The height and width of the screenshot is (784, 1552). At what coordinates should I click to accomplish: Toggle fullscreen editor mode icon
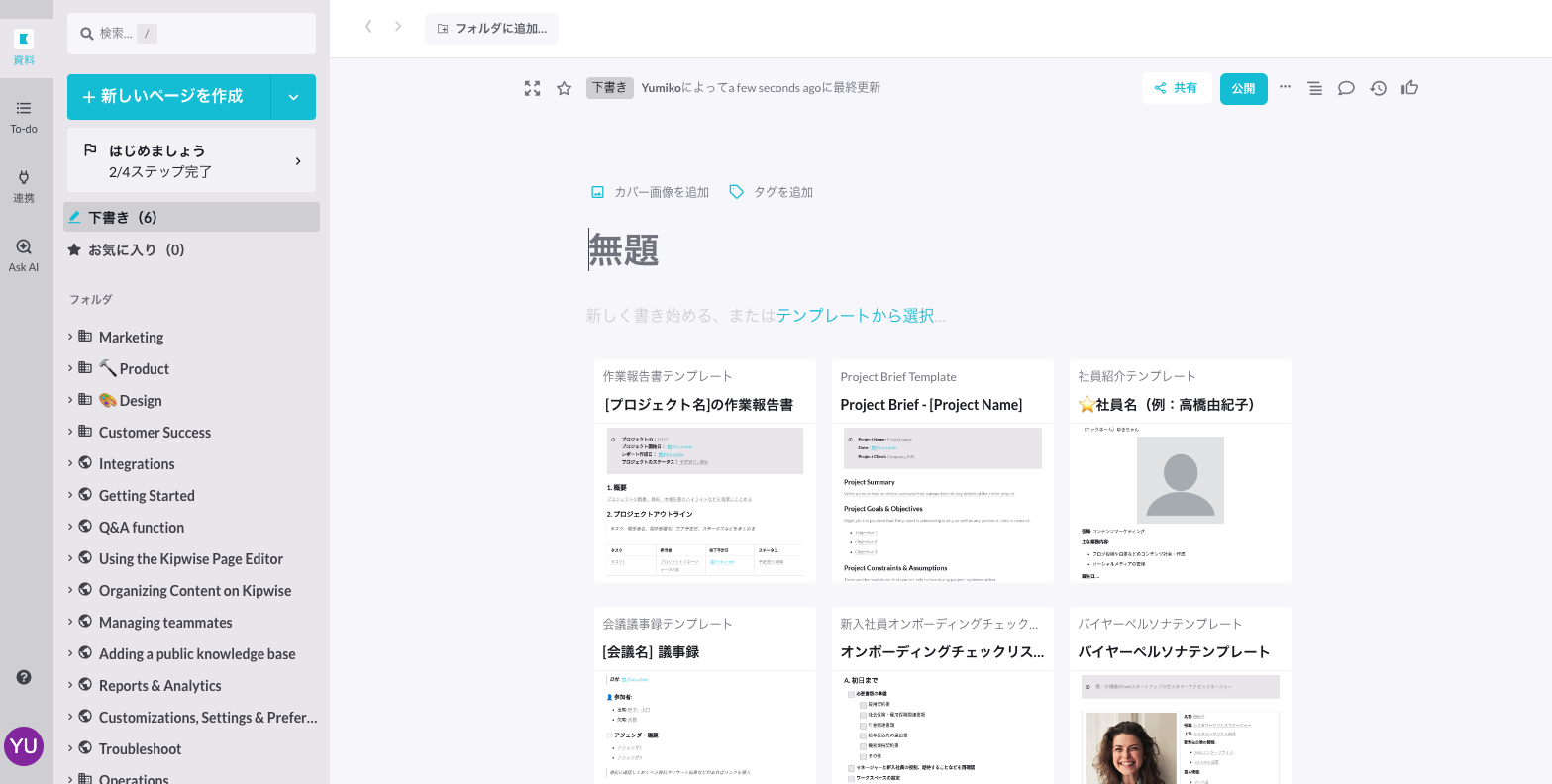coord(533,88)
